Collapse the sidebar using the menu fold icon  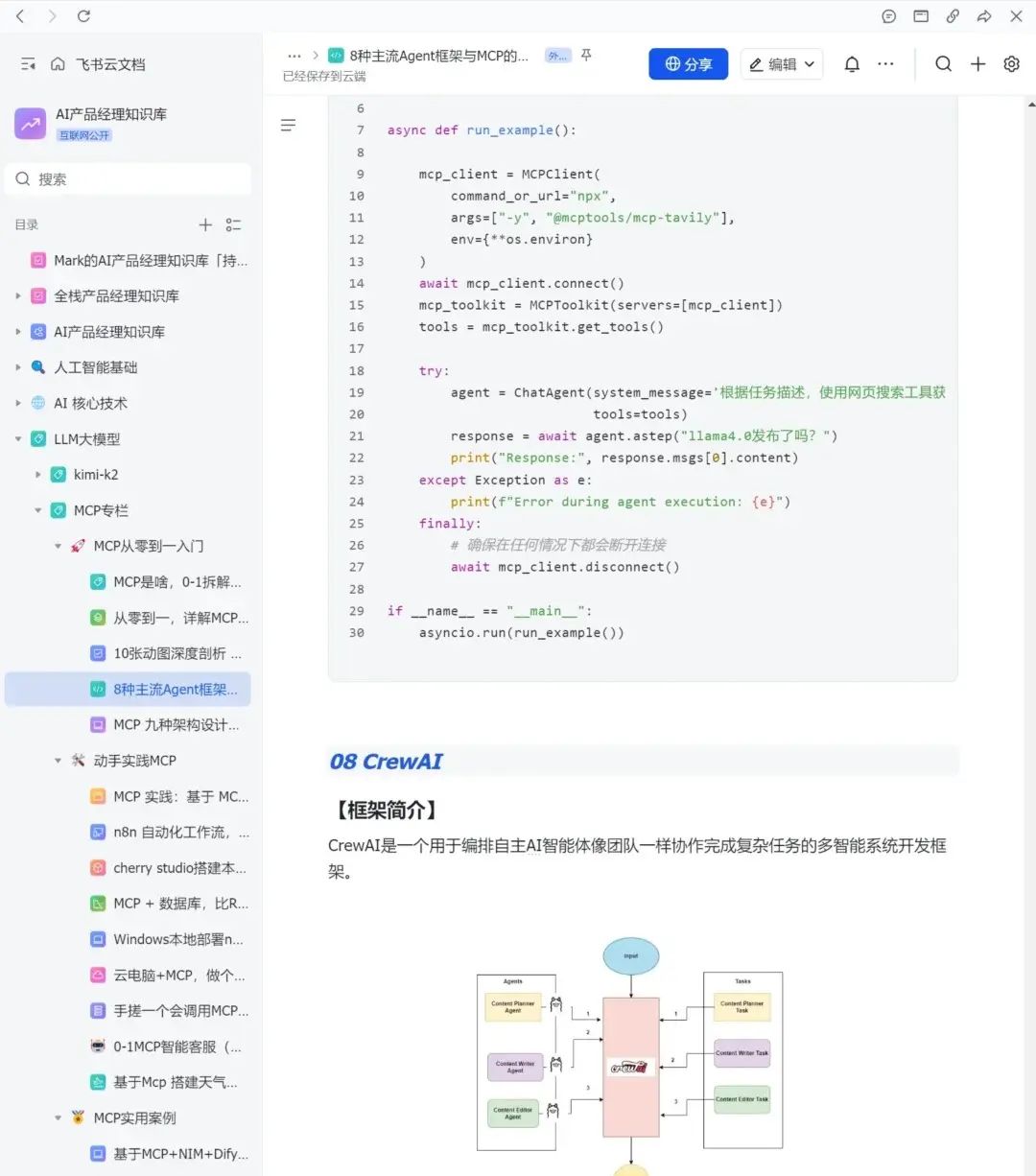pyautogui.click(x=28, y=64)
